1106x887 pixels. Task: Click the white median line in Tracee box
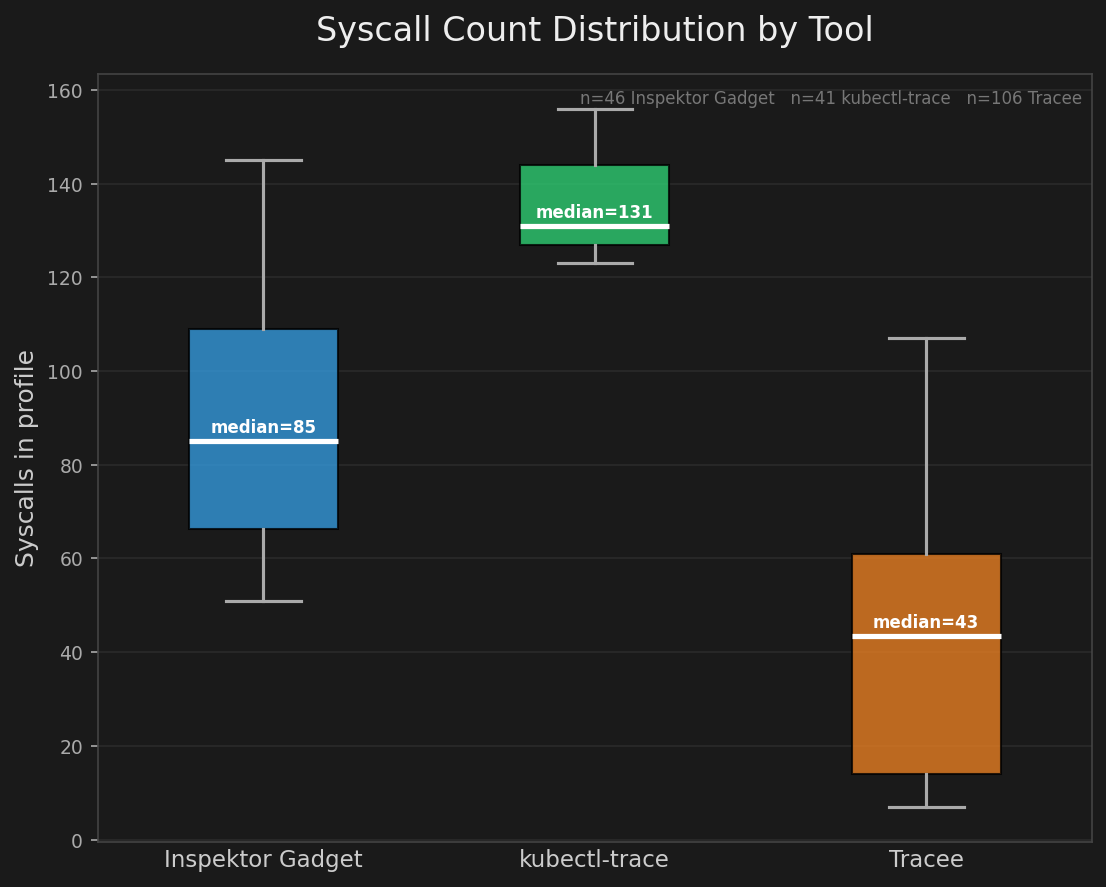pyautogui.click(x=926, y=637)
